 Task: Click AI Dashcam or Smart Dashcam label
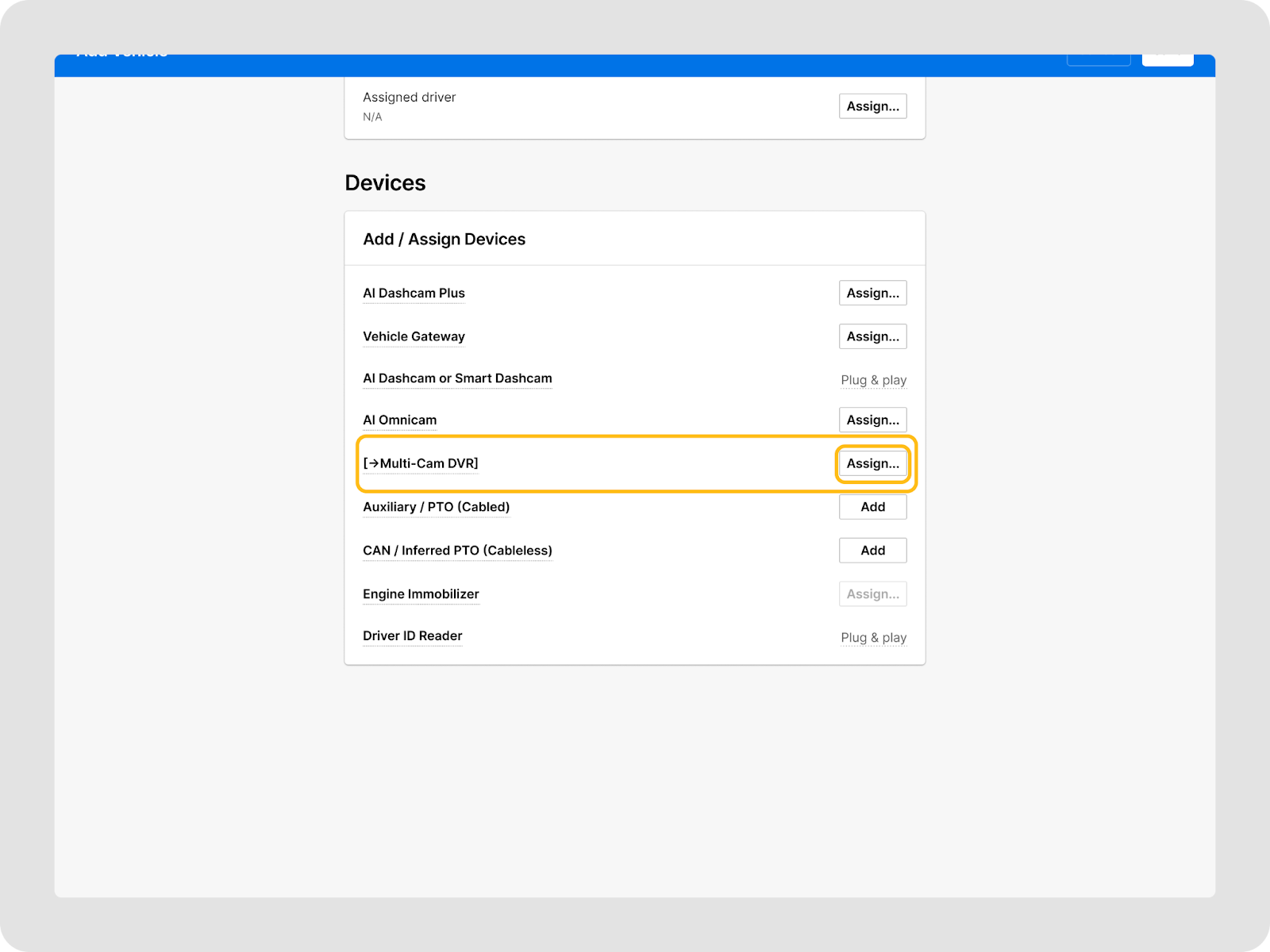pyautogui.click(x=457, y=378)
